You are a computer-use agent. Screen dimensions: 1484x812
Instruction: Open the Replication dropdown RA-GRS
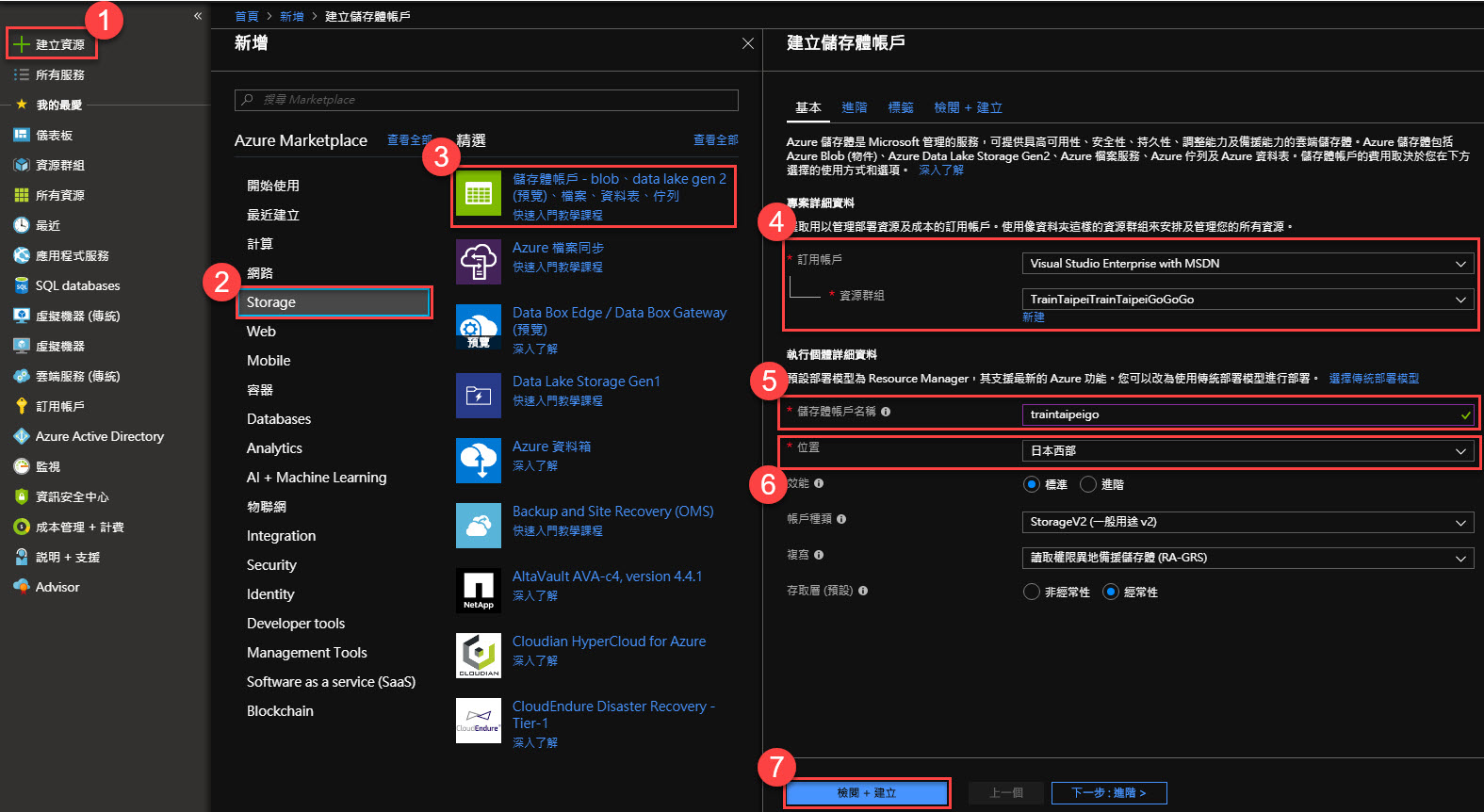[x=1248, y=558]
